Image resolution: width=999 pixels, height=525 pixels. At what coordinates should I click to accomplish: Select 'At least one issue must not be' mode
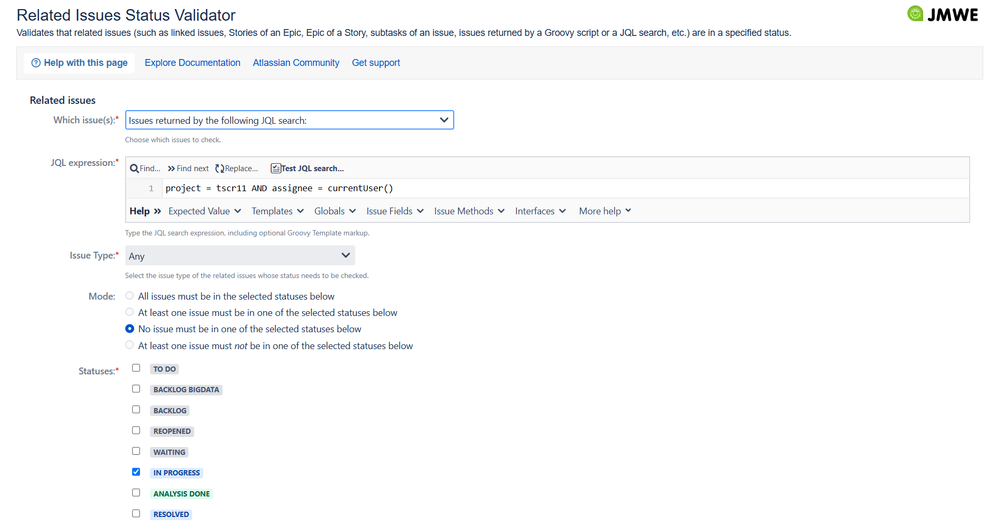point(130,345)
